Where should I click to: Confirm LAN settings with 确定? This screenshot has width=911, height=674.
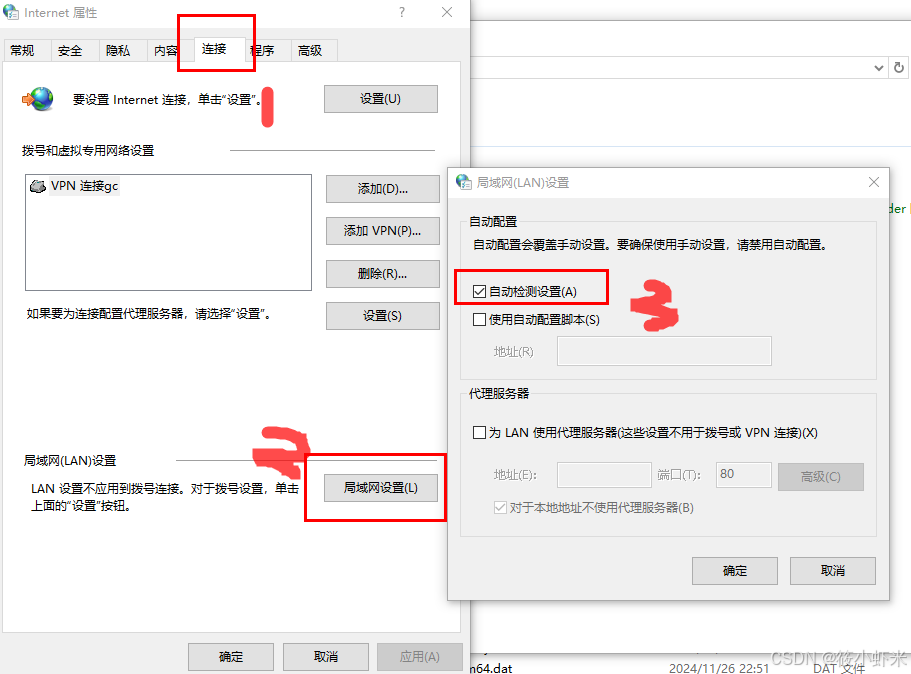click(x=735, y=571)
